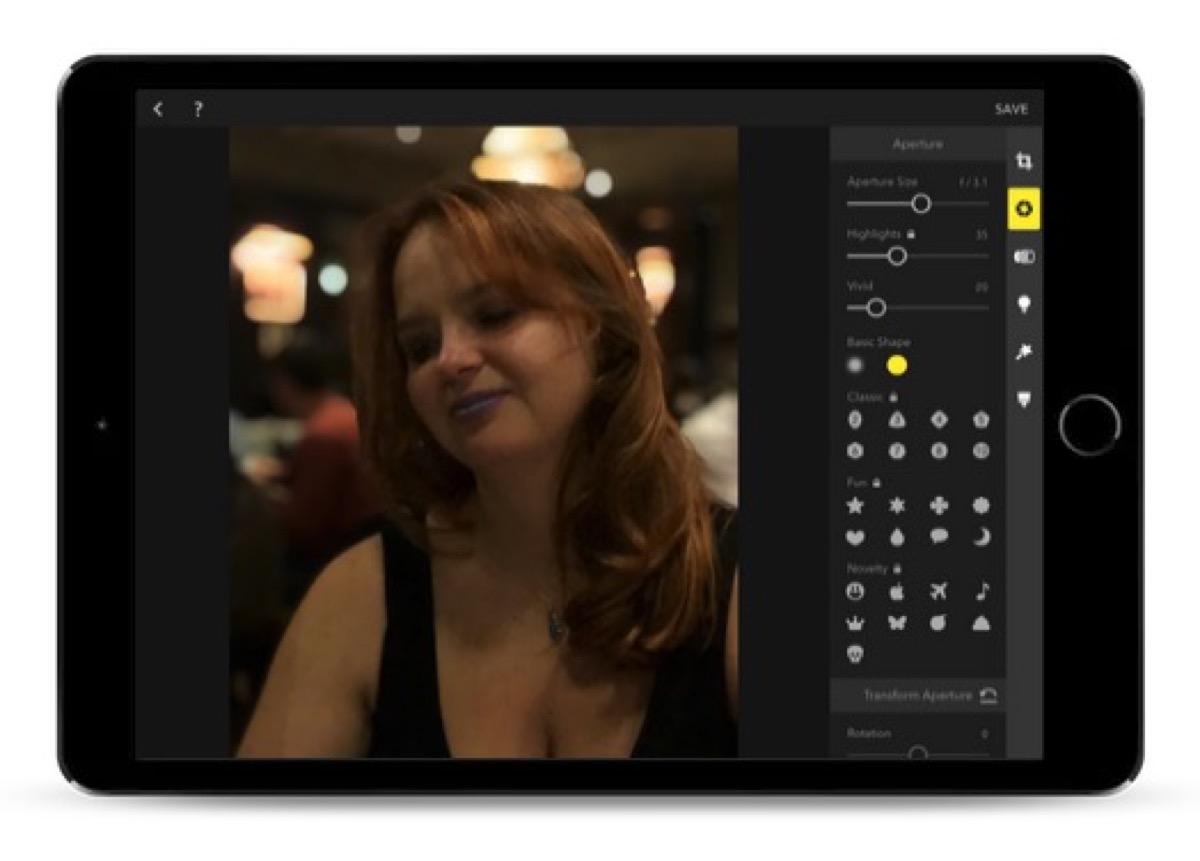This screenshot has height=861, width=1200.
Task: Pick the plus-cross bokeh shape
Action: tap(939, 506)
